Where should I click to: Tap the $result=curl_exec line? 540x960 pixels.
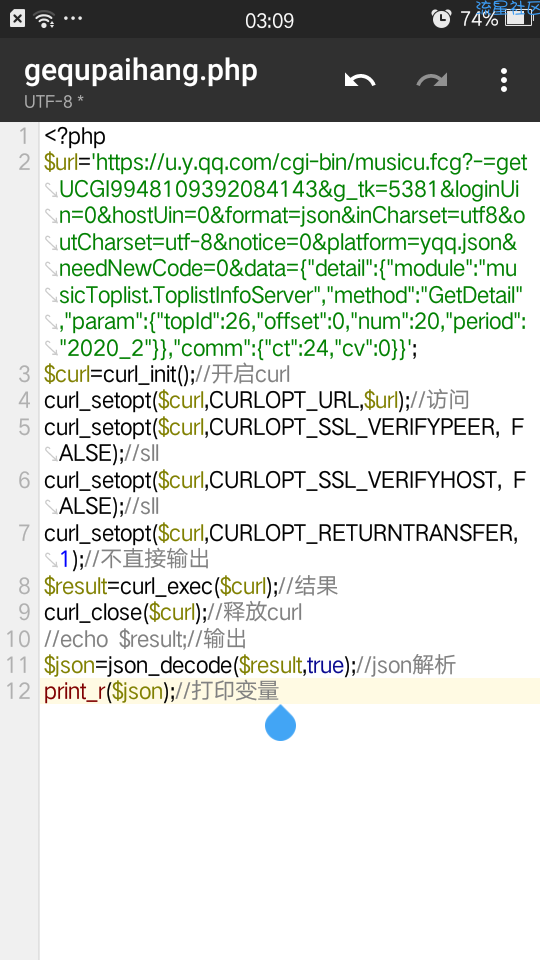[x=191, y=587]
